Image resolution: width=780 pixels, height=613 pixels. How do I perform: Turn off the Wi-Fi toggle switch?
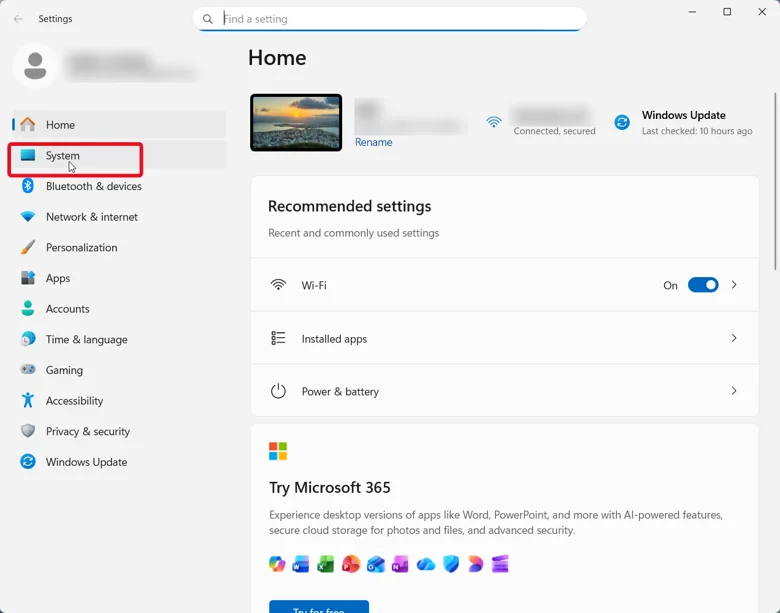point(703,285)
